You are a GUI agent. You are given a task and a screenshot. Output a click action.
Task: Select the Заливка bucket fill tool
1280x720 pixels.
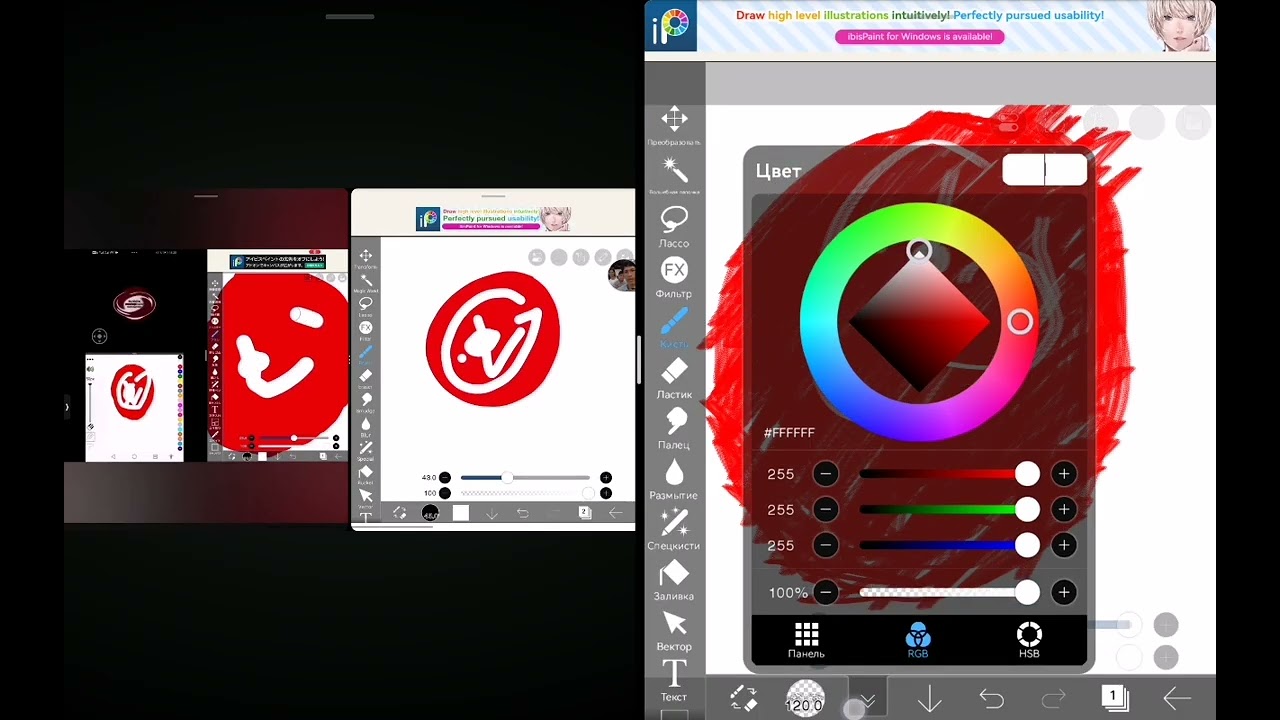point(674,579)
